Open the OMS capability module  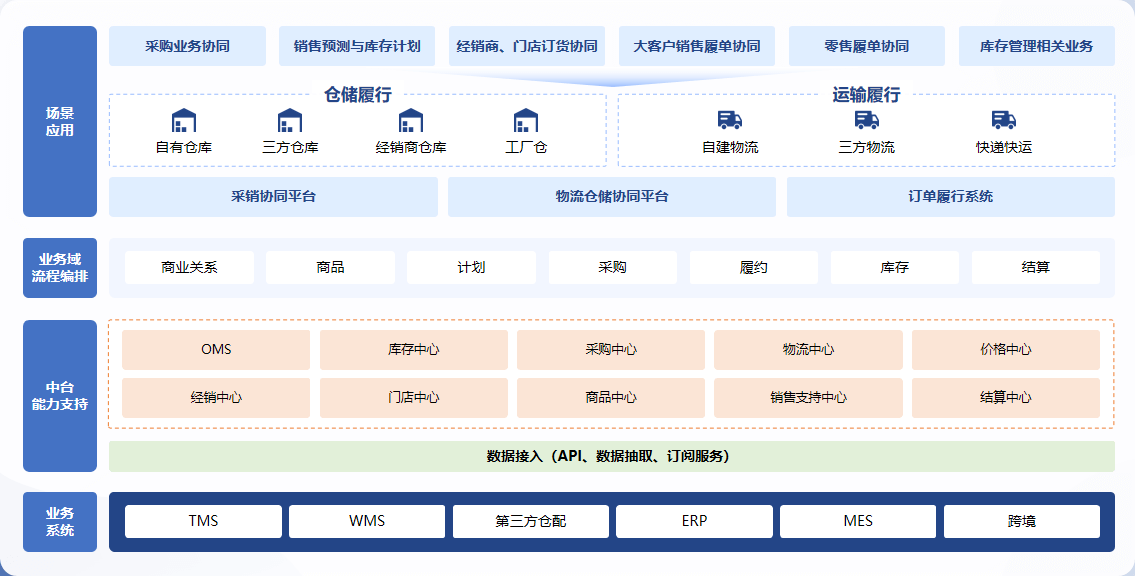click(x=216, y=349)
